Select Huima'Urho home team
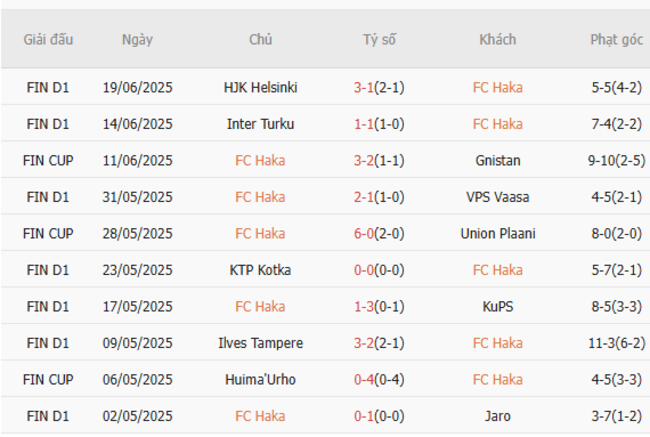Image resolution: width=650 pixels, height=437 pixels. tap(261, 380)
